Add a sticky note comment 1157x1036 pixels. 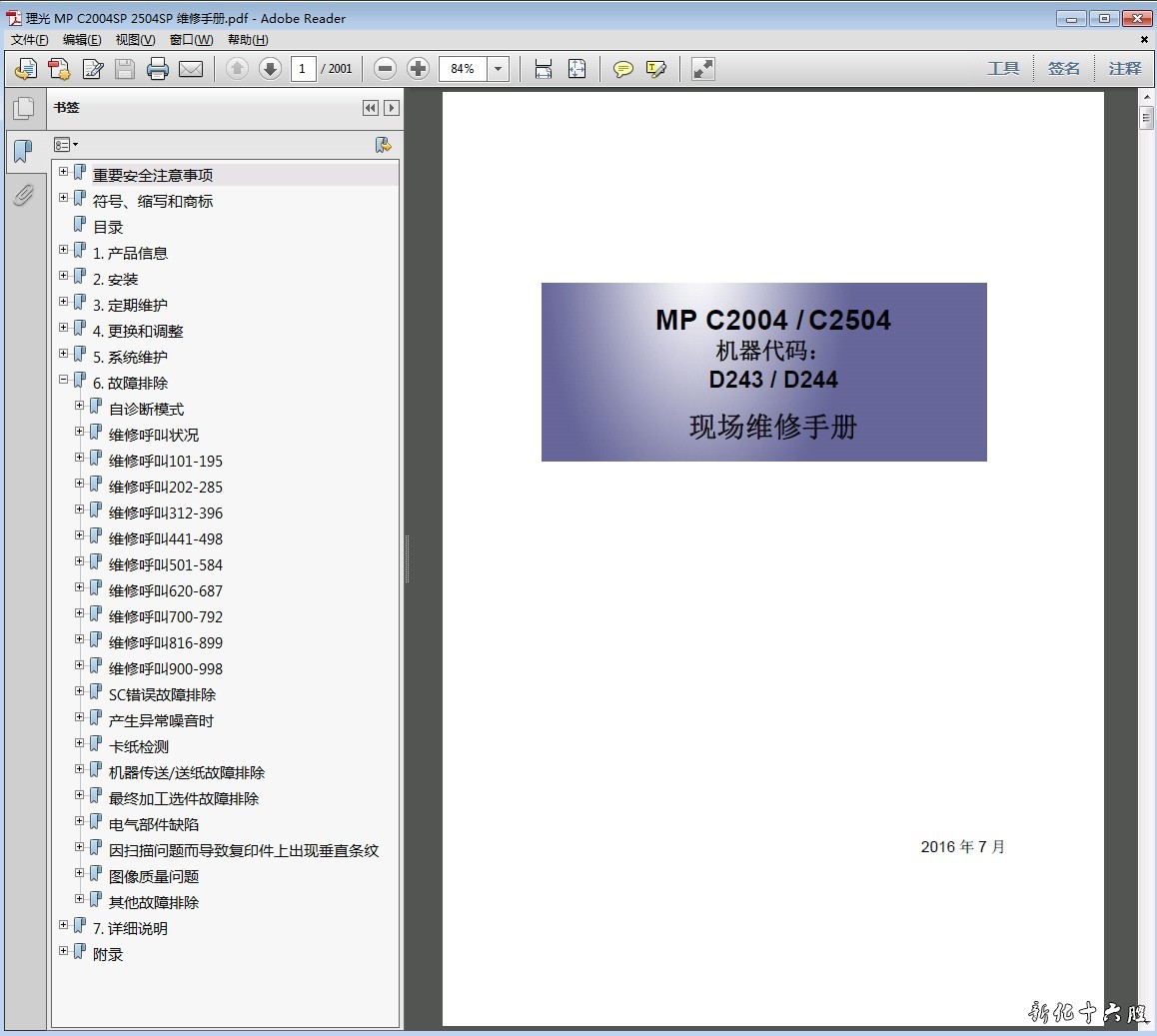(x=622, y=69)
